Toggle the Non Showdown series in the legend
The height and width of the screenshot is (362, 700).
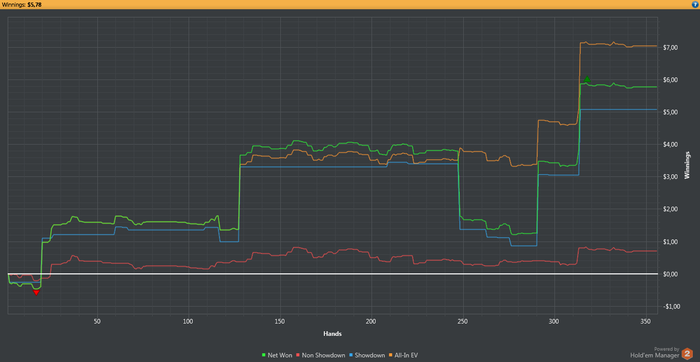click(x=323, y=355)
